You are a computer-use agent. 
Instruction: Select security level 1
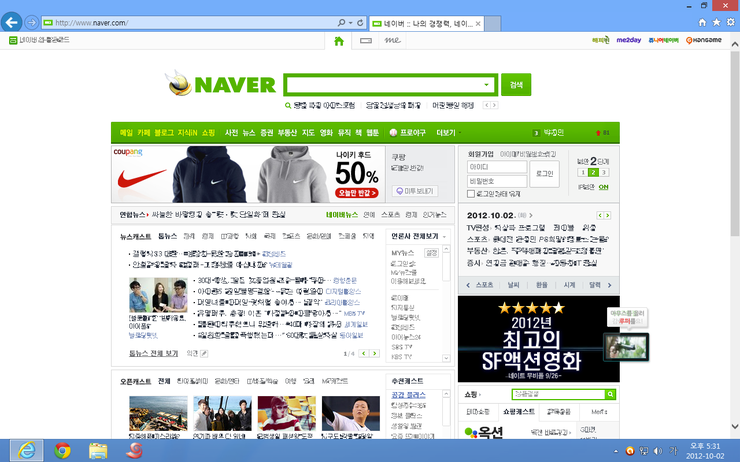pyautogui.click(x=583, y=173)
